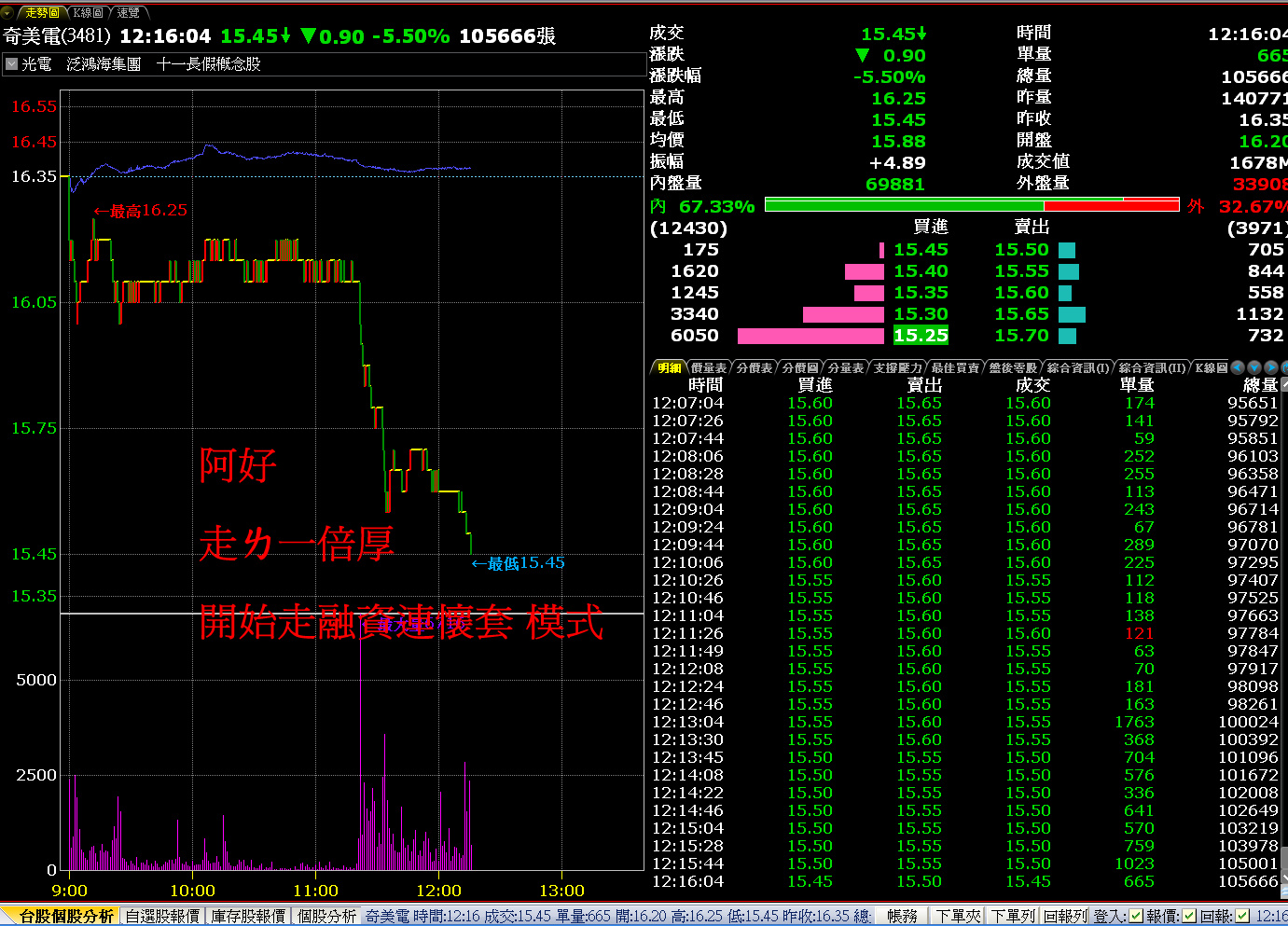This screenshot has height=926, width=1288.
Task: Click the 6050 bid volume pink bar
Action: click(810, 336)
